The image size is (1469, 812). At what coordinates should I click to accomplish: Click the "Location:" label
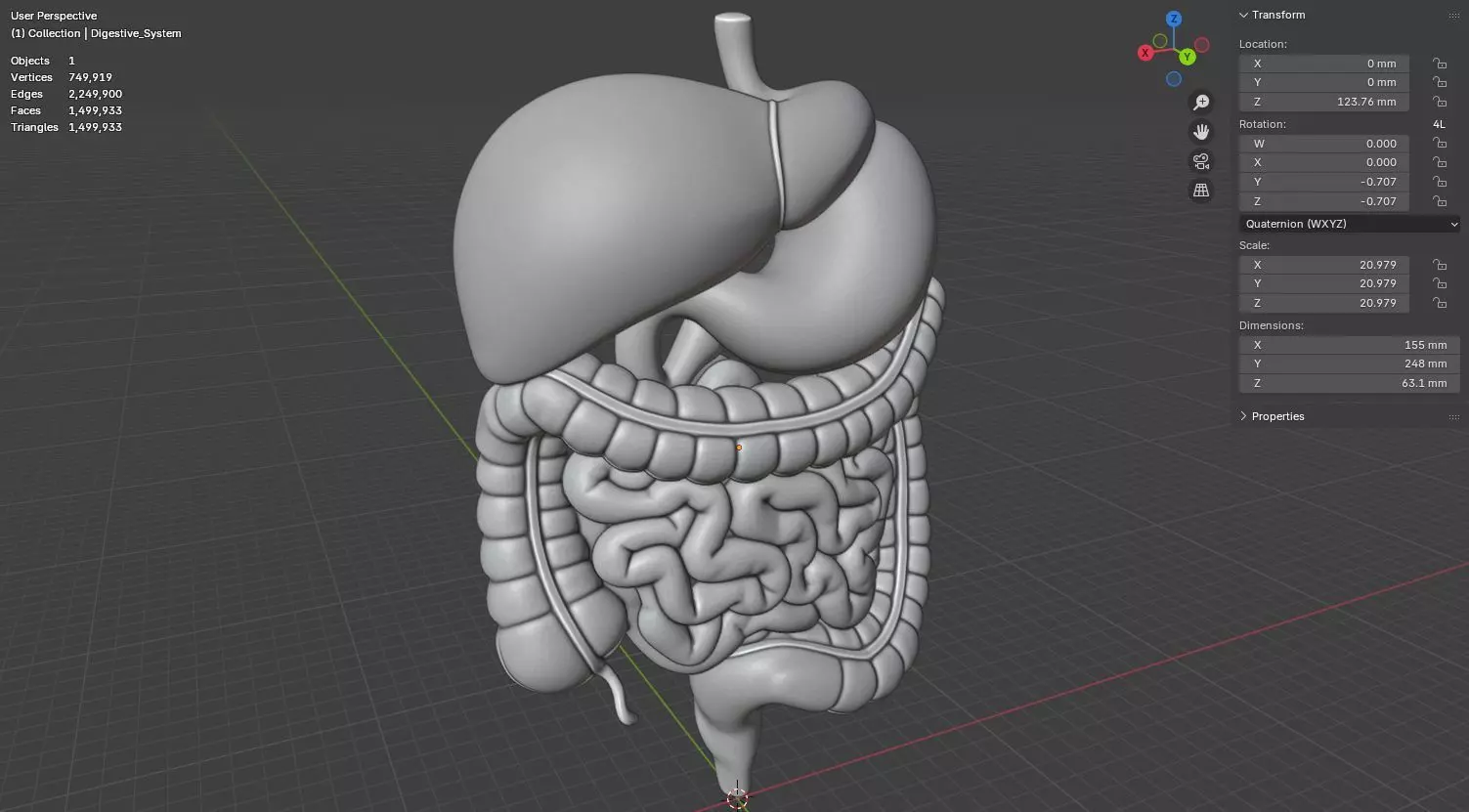[1263, 44]
